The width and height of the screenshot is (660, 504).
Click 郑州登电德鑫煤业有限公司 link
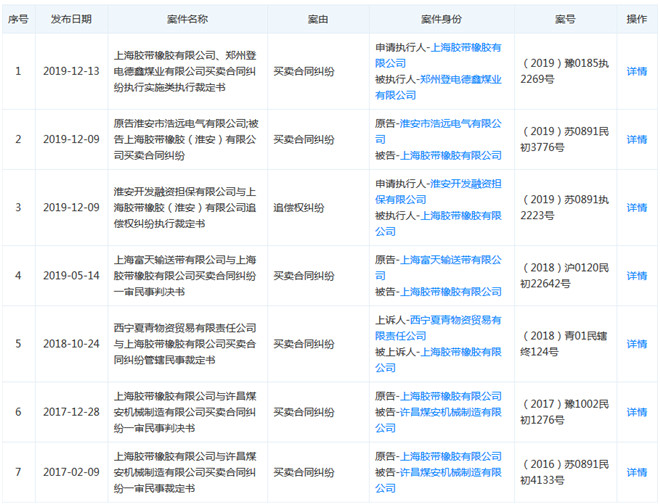pos(438,87)
